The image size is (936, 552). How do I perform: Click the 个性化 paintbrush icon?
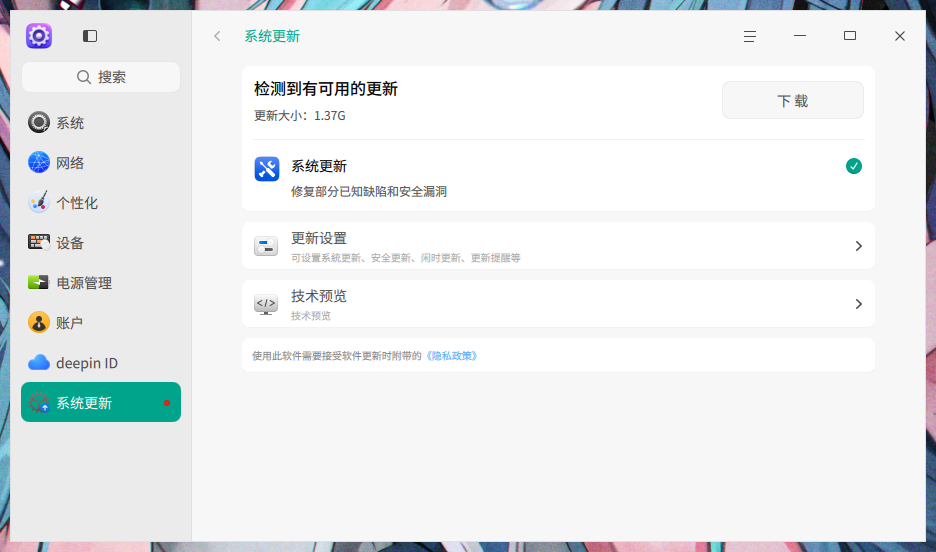click(x=39, y=202)
